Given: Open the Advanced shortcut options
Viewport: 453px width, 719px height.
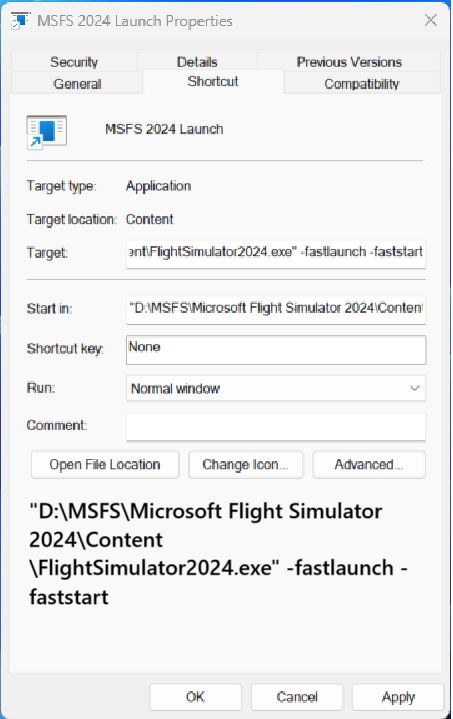Looking at the screenshot, I should click(369, 465).
